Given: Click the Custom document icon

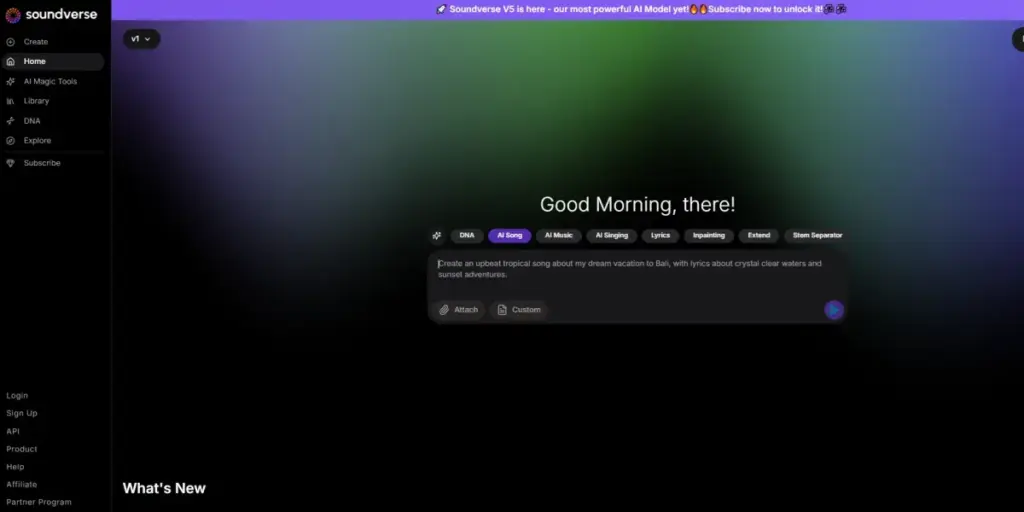Looking at the screenshot, I should click(502, 310).
